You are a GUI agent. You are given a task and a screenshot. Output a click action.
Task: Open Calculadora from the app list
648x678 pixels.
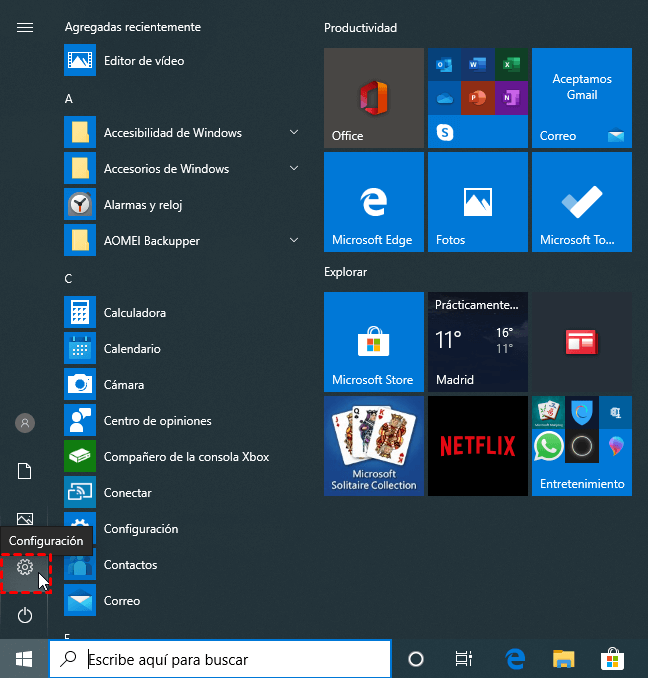(x=135, y=313)
